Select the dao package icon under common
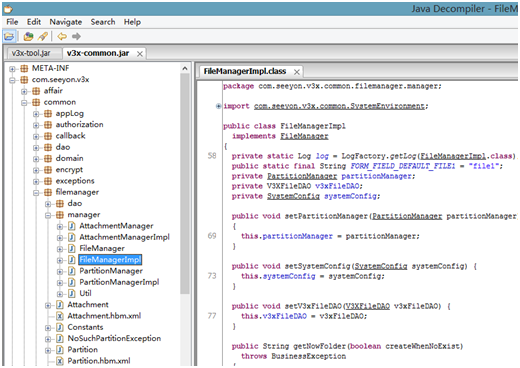520x368 pixels. [x=48, y=147]
